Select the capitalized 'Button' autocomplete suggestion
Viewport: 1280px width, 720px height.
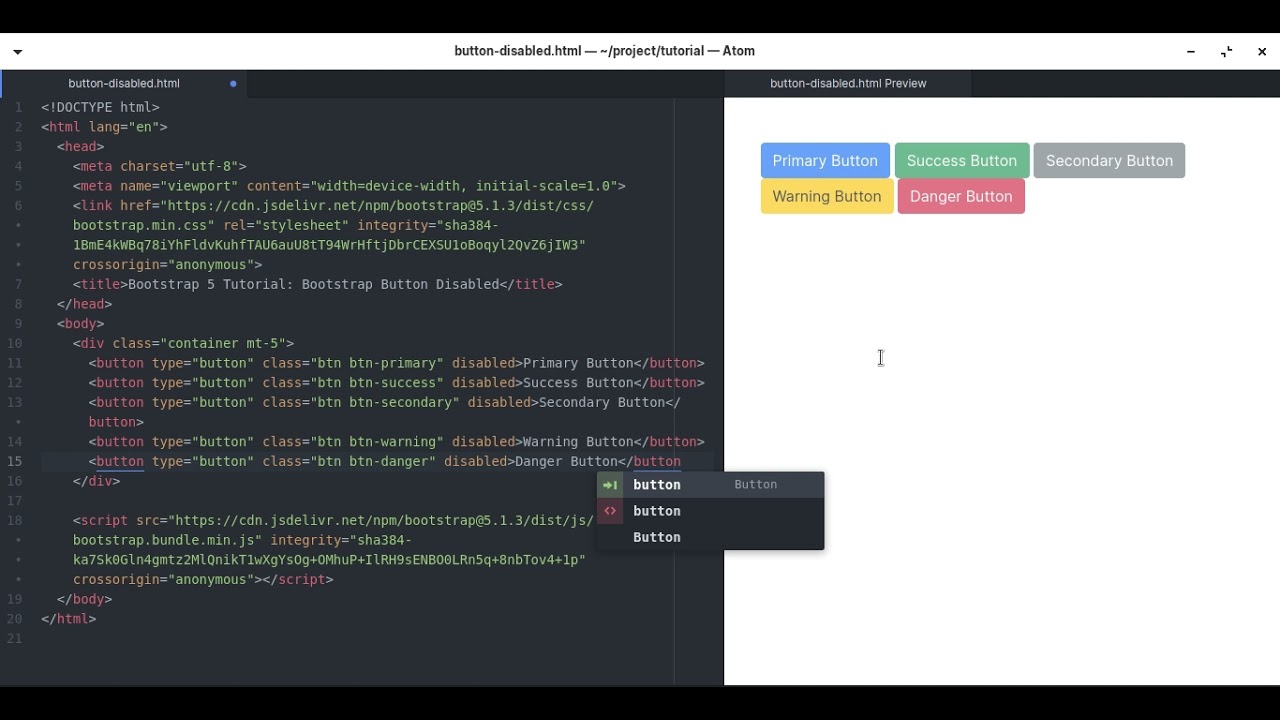710,537
